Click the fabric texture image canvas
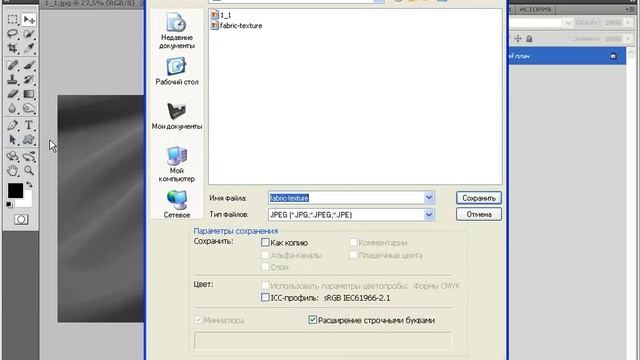This screenshot has width=640, height=360. click(100, 209)
